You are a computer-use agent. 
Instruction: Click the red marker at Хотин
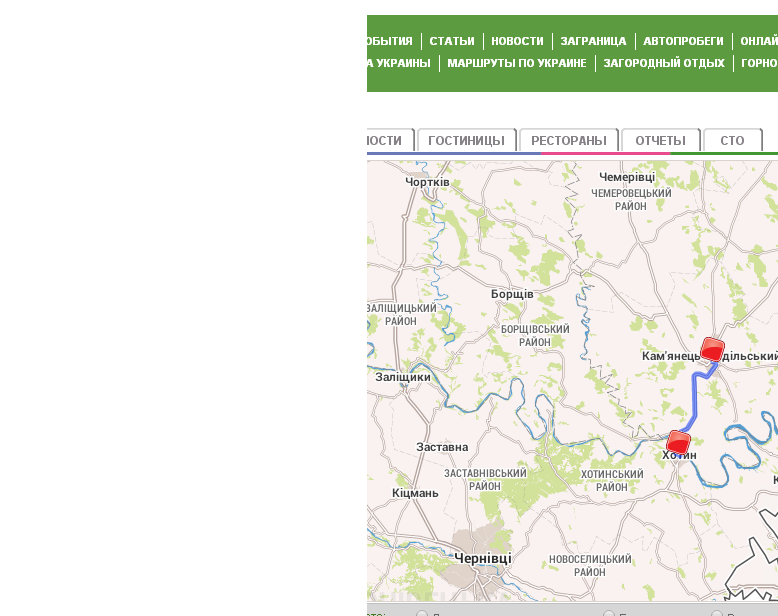pyautogui.click(x=679, y=441)
